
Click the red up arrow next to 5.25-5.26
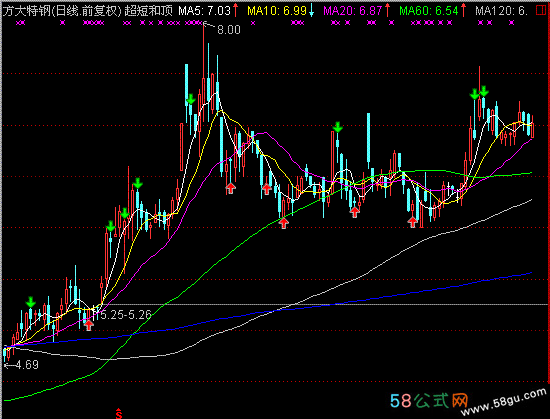pyautogui.click(x=89, y=325)
